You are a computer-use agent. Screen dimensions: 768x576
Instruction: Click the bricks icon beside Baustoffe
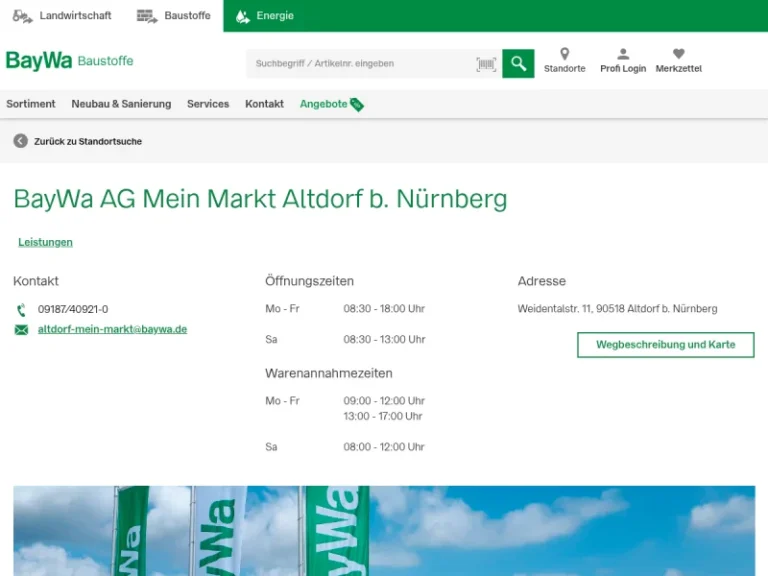click(x=147, y=16)
